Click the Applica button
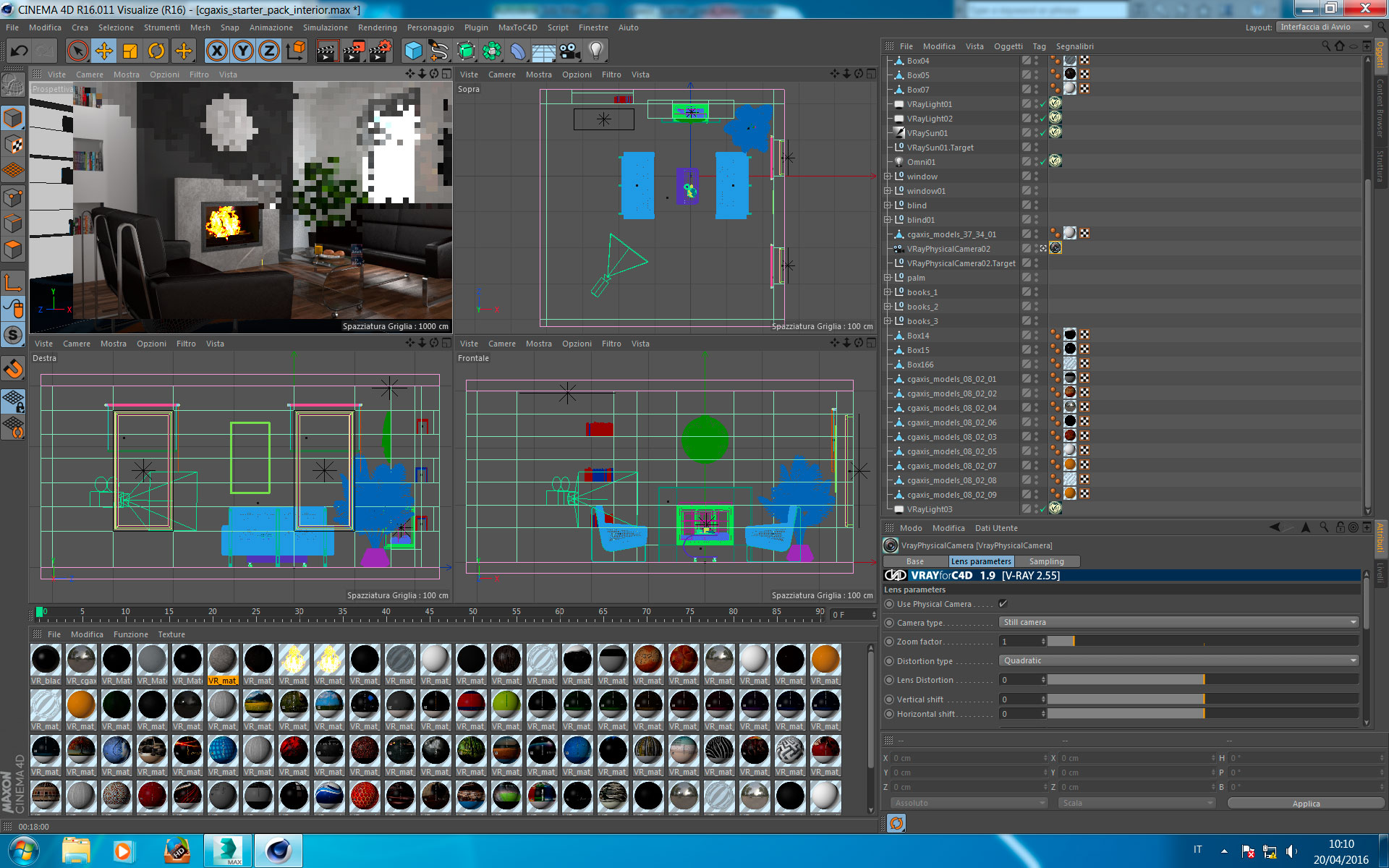This screenshot has height=868, width=1389. click(x=1305, y=804)
